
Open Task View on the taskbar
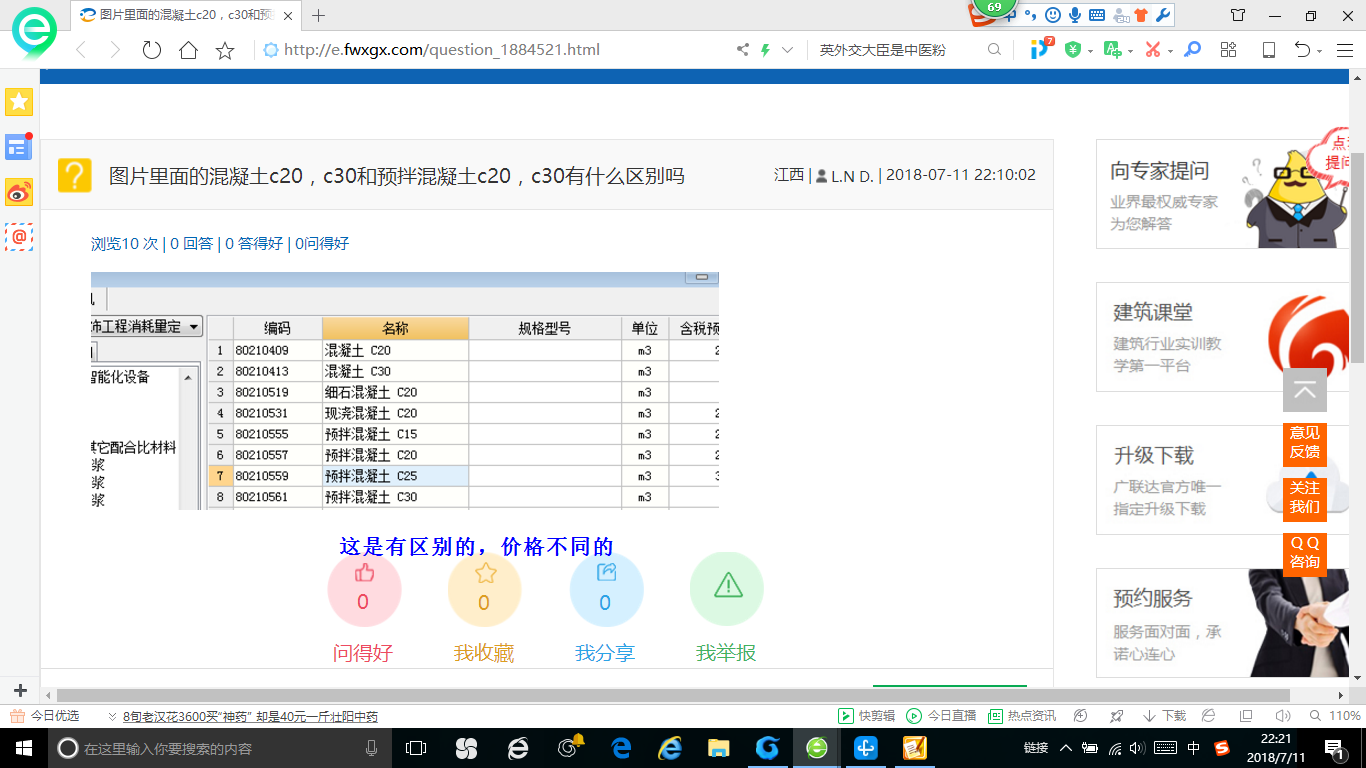tap(416, 748)
